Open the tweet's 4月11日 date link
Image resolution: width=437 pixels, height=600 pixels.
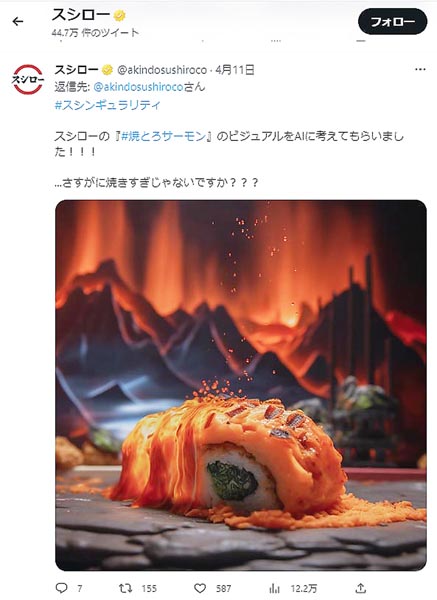coord(235,70)
